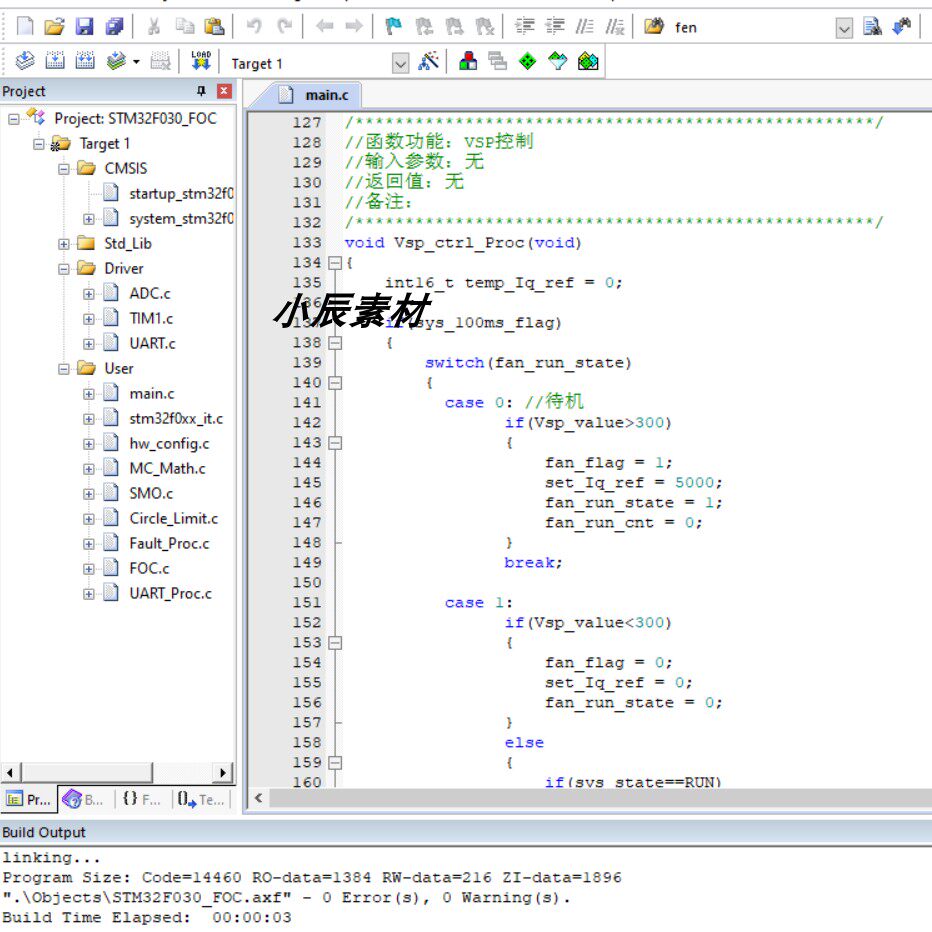Create a new file with New icon

pos(25,27)
